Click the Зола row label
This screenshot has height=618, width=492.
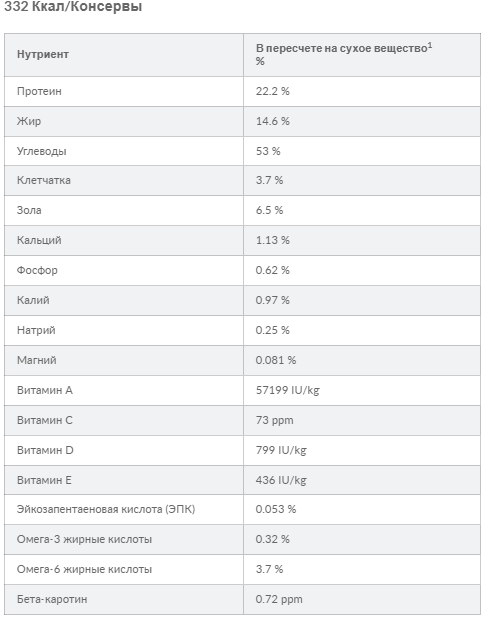(29, 210)
